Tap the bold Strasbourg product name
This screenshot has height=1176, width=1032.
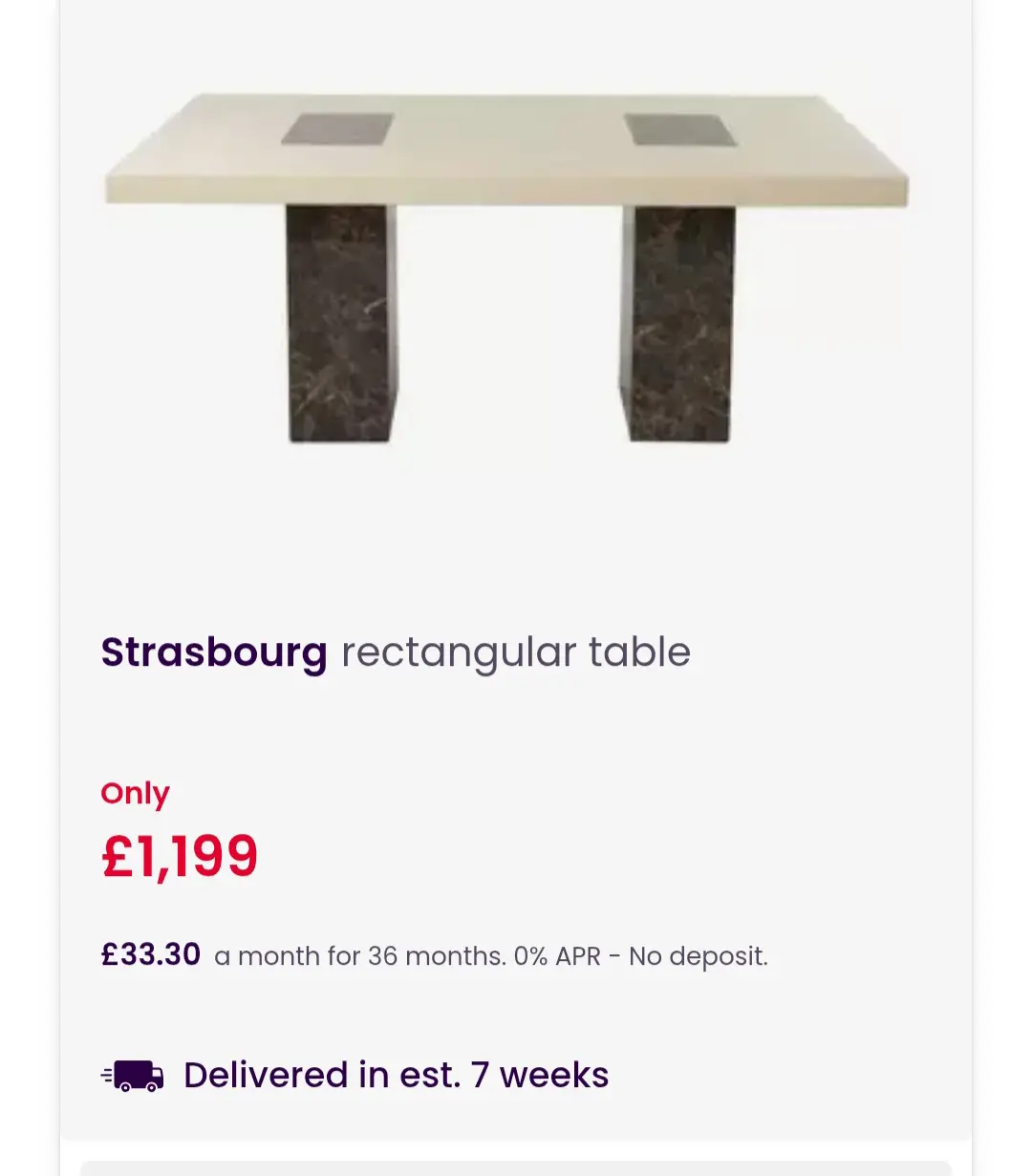pos(214,653)
